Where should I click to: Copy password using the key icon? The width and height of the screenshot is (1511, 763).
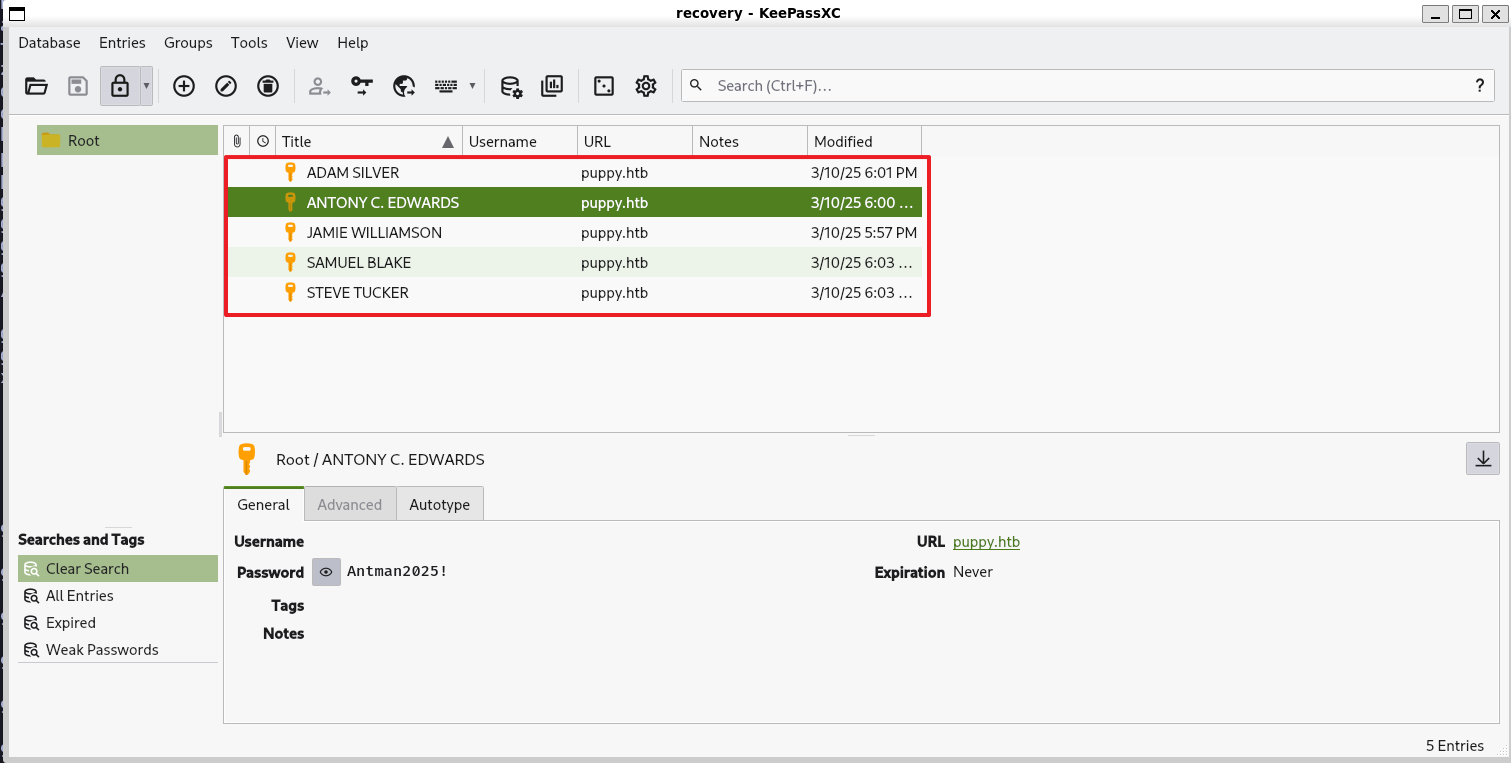pos(361,86)
